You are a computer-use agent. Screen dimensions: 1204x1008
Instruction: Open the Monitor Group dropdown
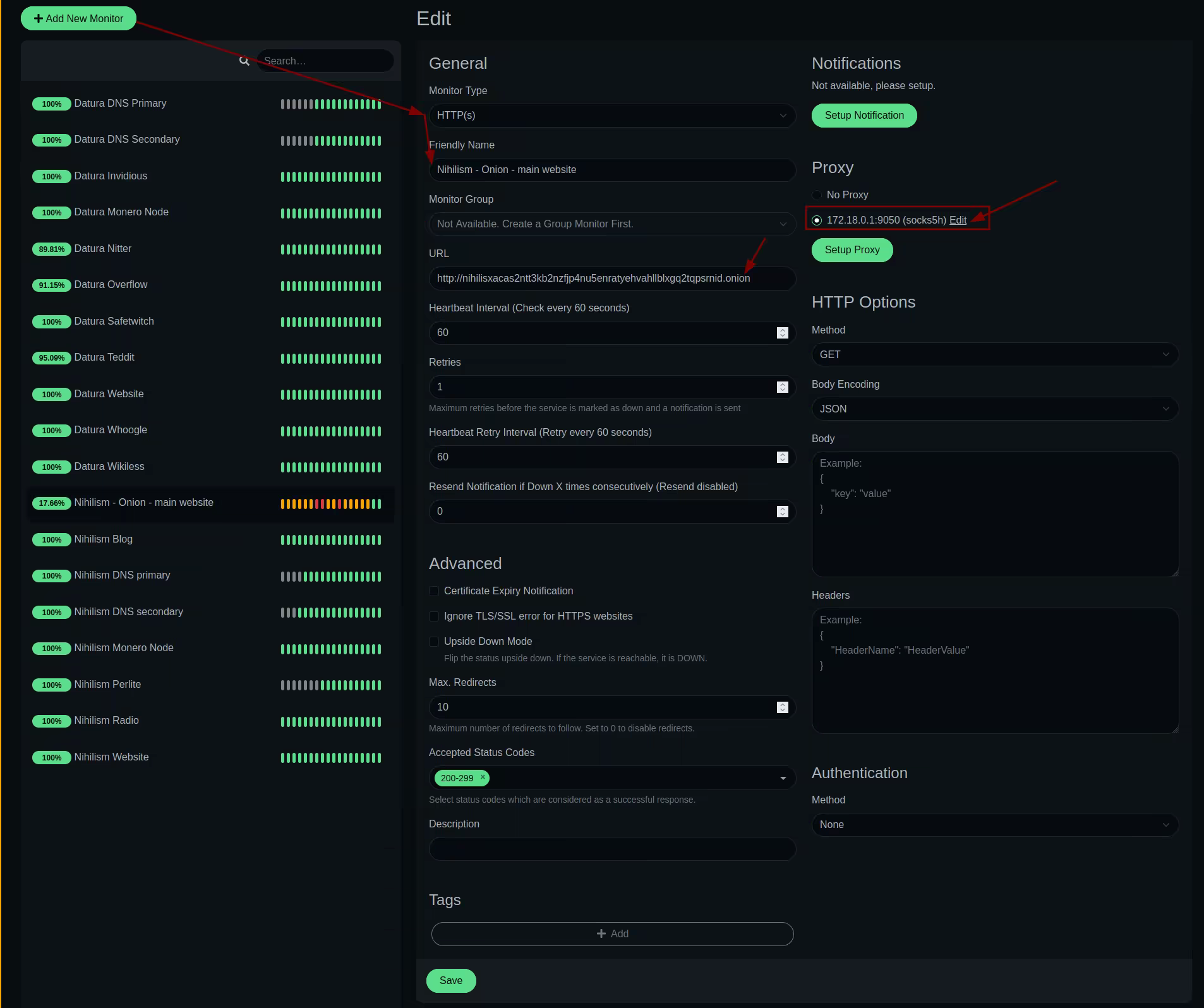(x=611, y=224)
